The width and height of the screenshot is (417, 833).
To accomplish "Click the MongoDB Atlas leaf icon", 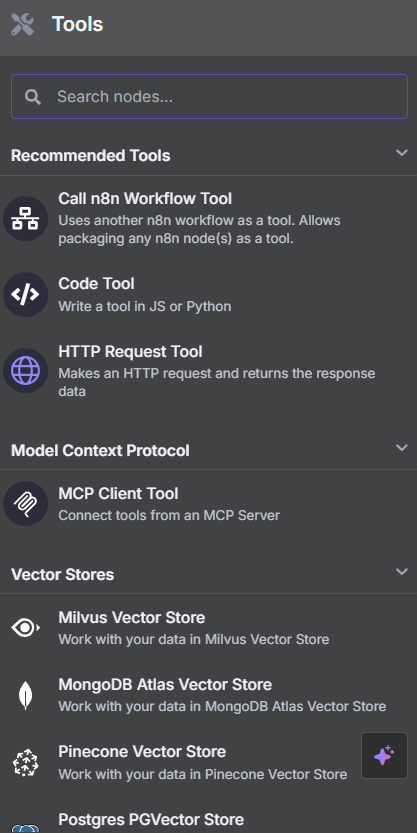I will (25, 695).
